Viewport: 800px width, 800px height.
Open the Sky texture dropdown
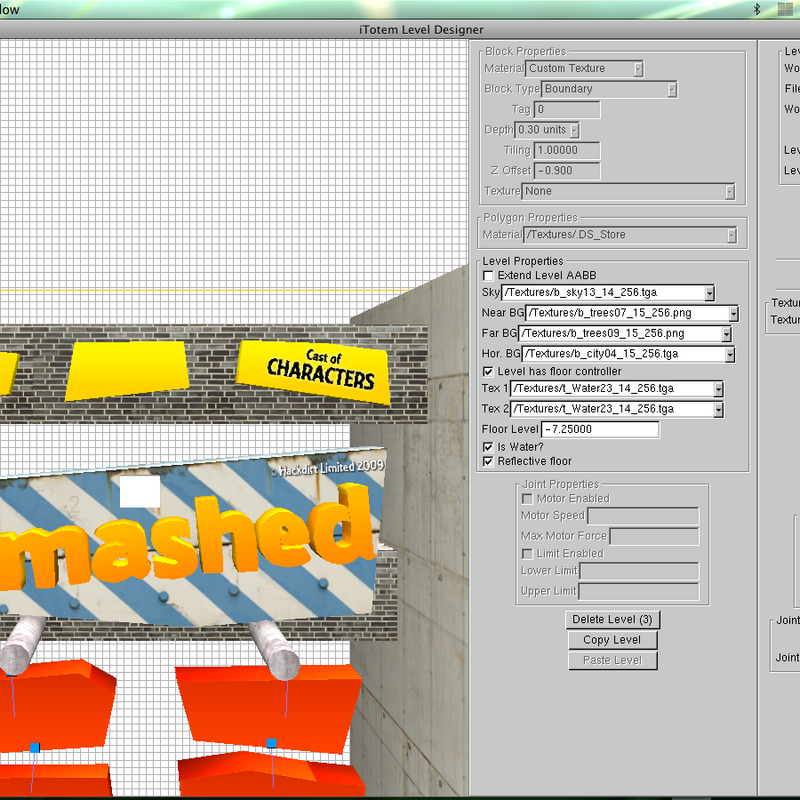tap(608, 292)
